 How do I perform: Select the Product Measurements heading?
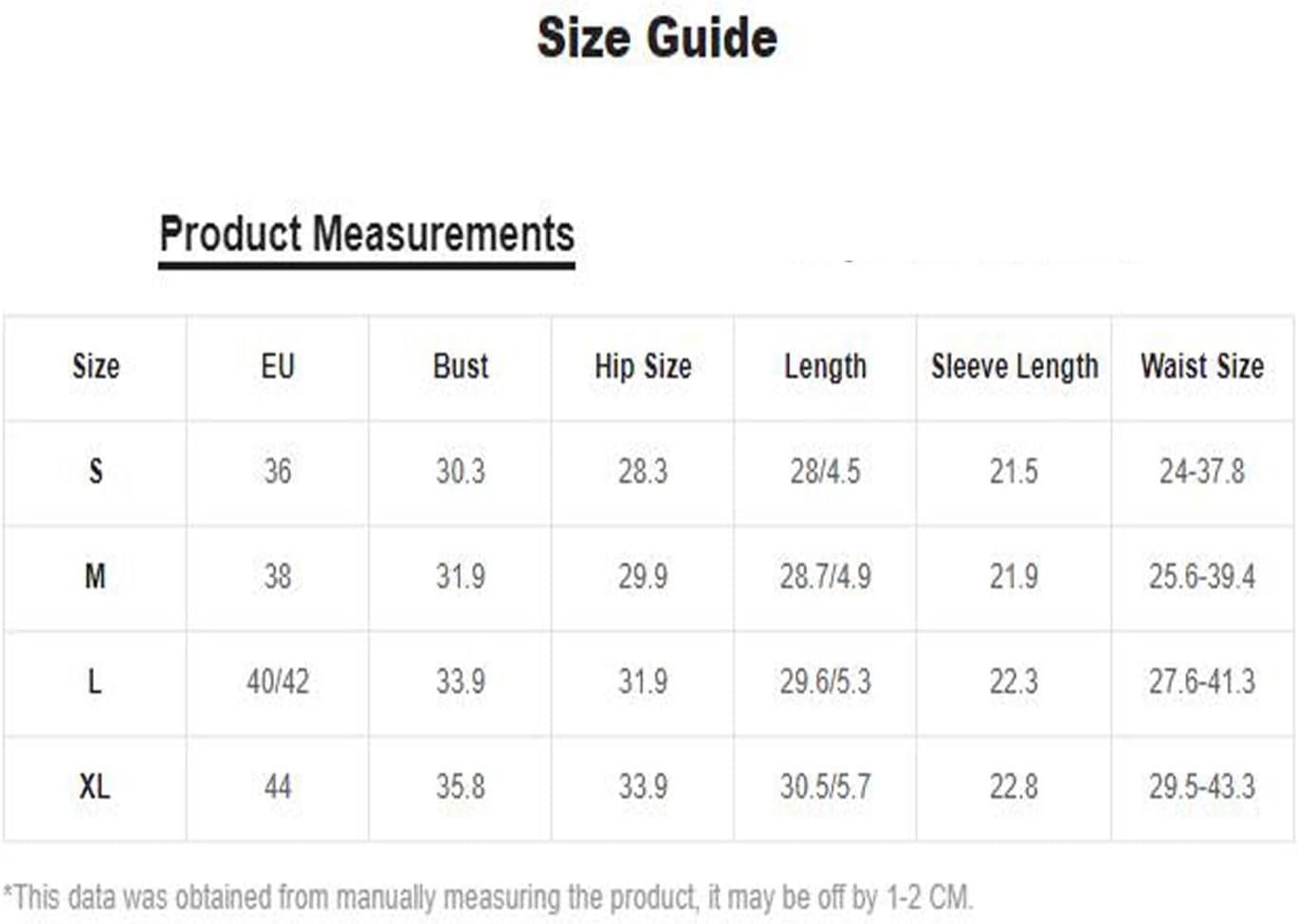(367, 233)
